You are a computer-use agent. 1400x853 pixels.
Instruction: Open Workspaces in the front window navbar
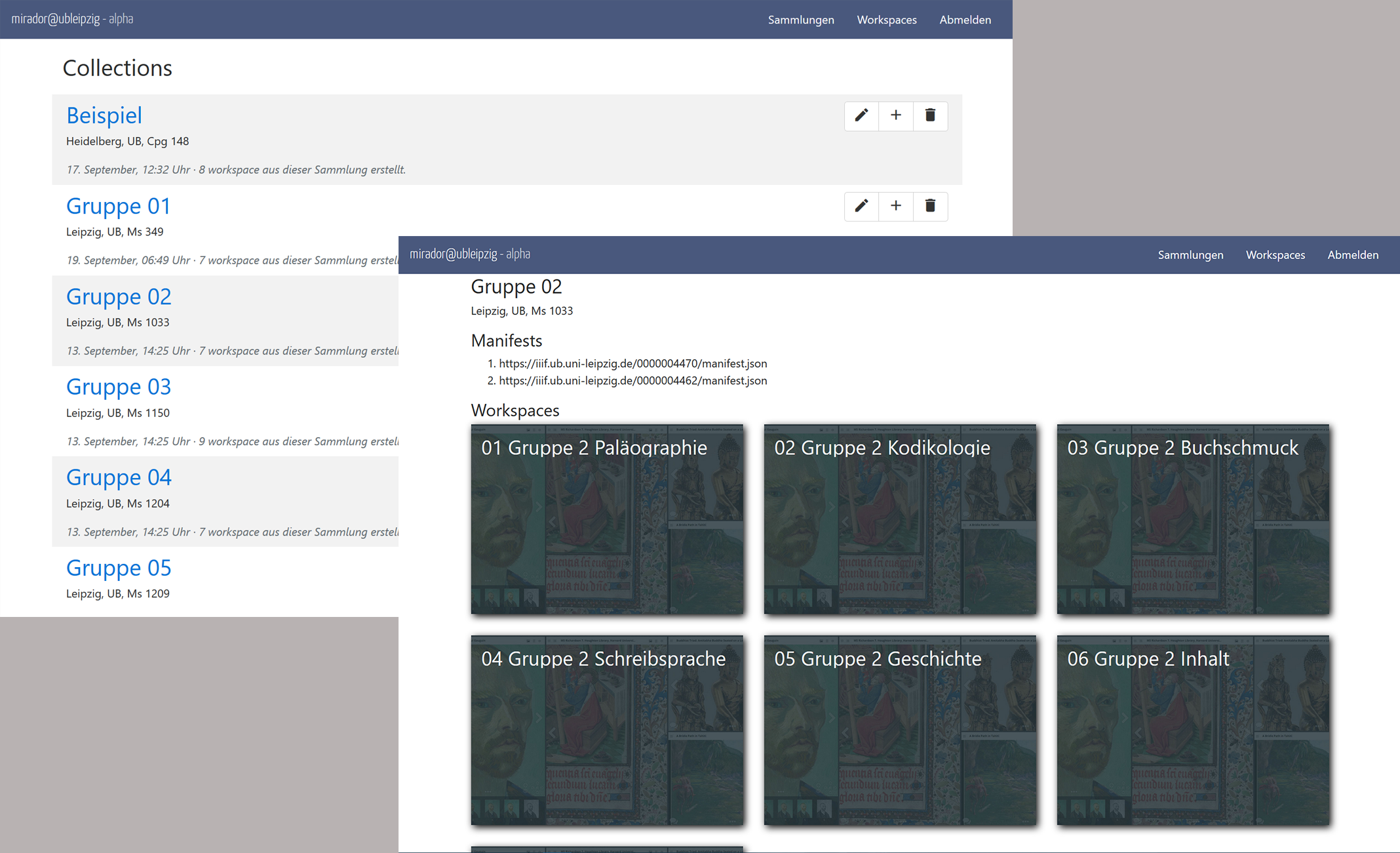1275,255
